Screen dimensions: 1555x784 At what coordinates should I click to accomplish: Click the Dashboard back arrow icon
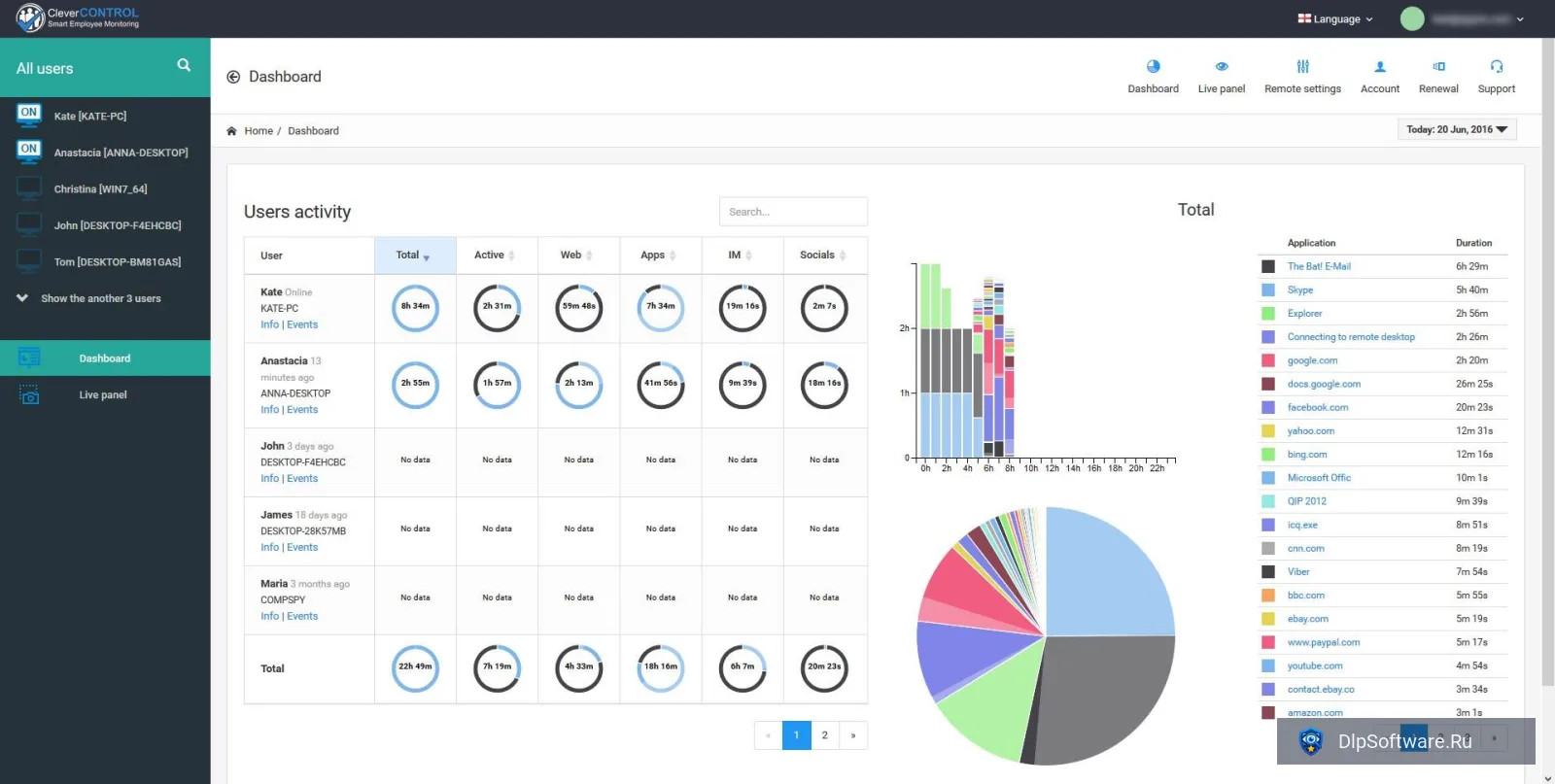pos(233,77)
